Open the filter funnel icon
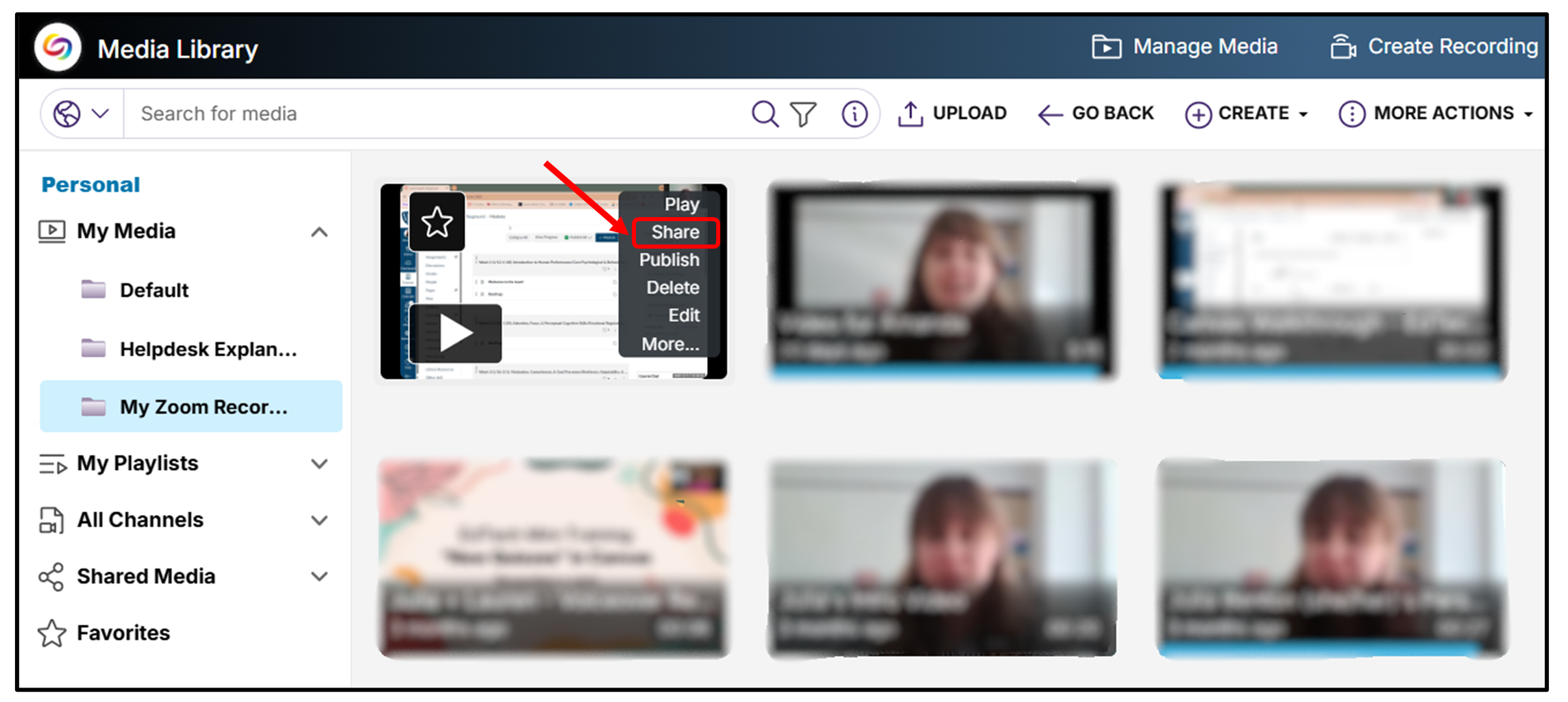Screen dimensions: 1568x702 coord(803,114)
